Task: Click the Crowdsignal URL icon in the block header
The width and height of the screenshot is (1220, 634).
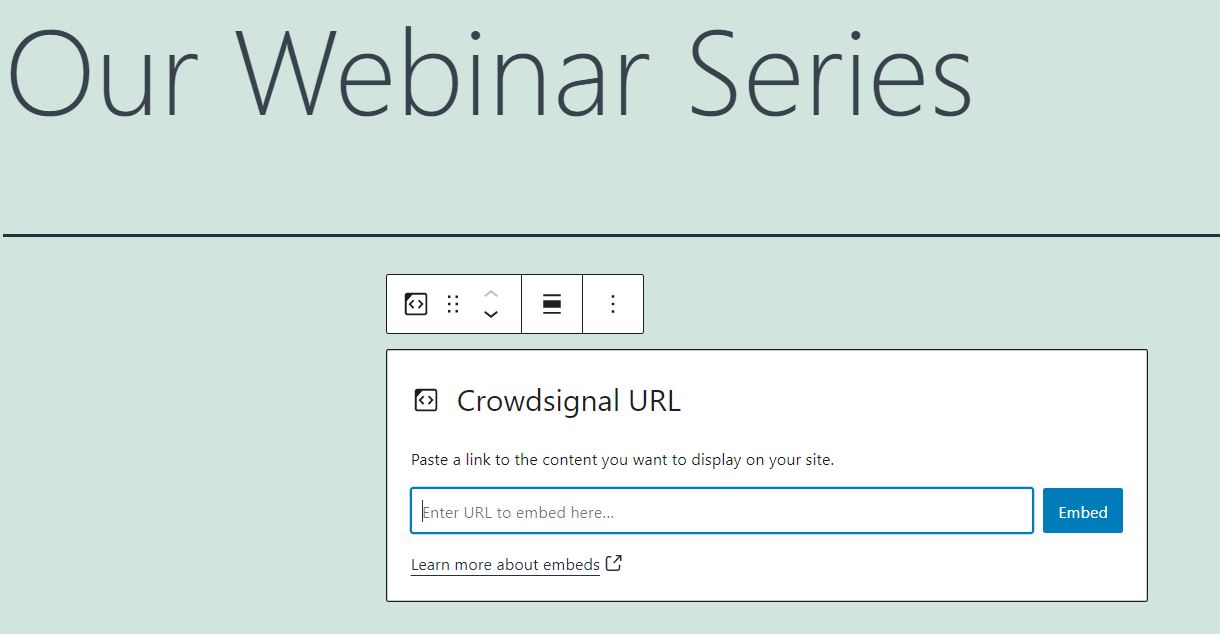Action: coord(426,399)
